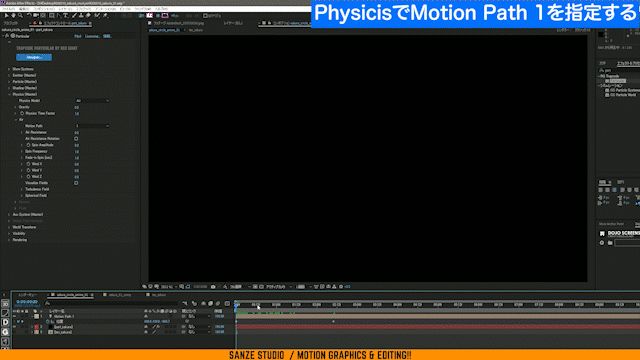Click the DOJO panel search field

point(627,243)
